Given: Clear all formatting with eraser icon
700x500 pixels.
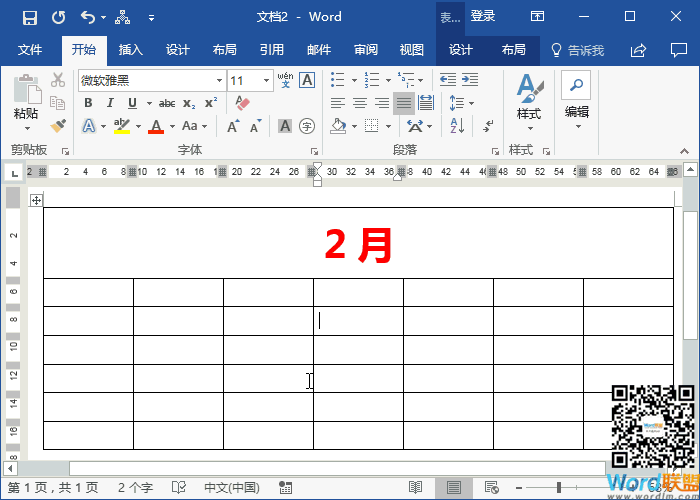Looking at the screenshot, I should click(x=242, y=103).
